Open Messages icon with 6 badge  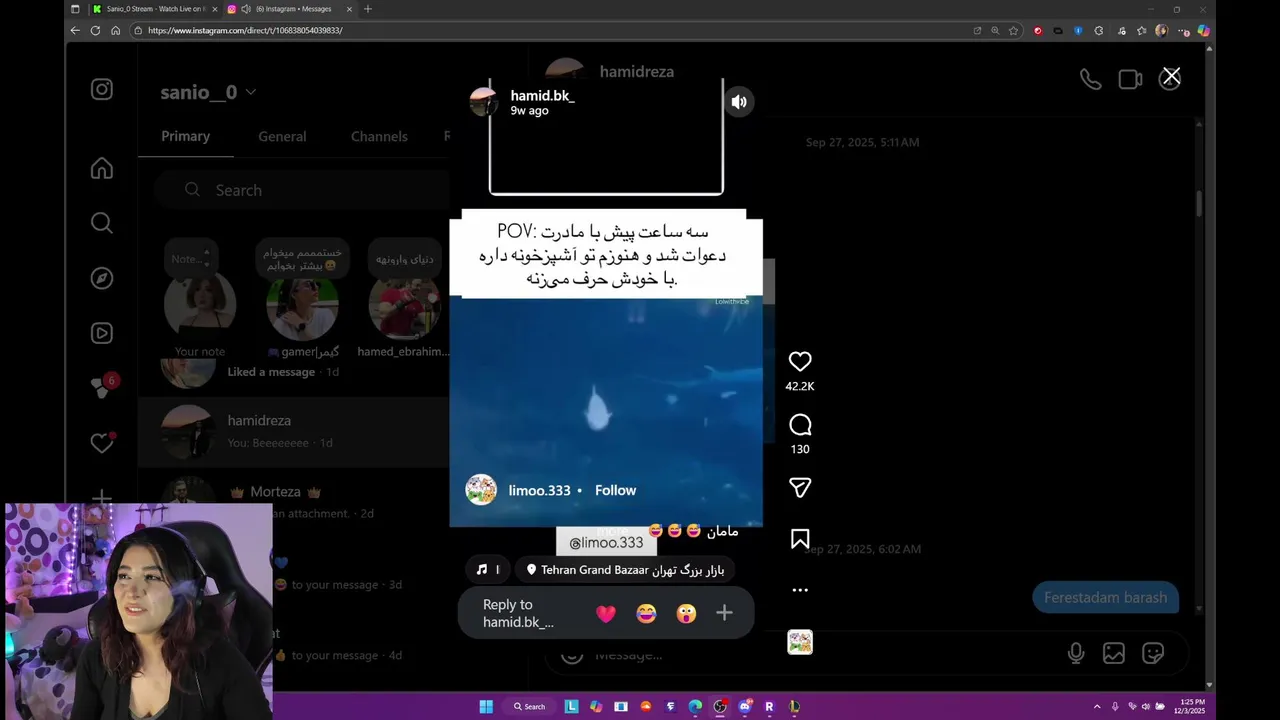tap(102, 387)
